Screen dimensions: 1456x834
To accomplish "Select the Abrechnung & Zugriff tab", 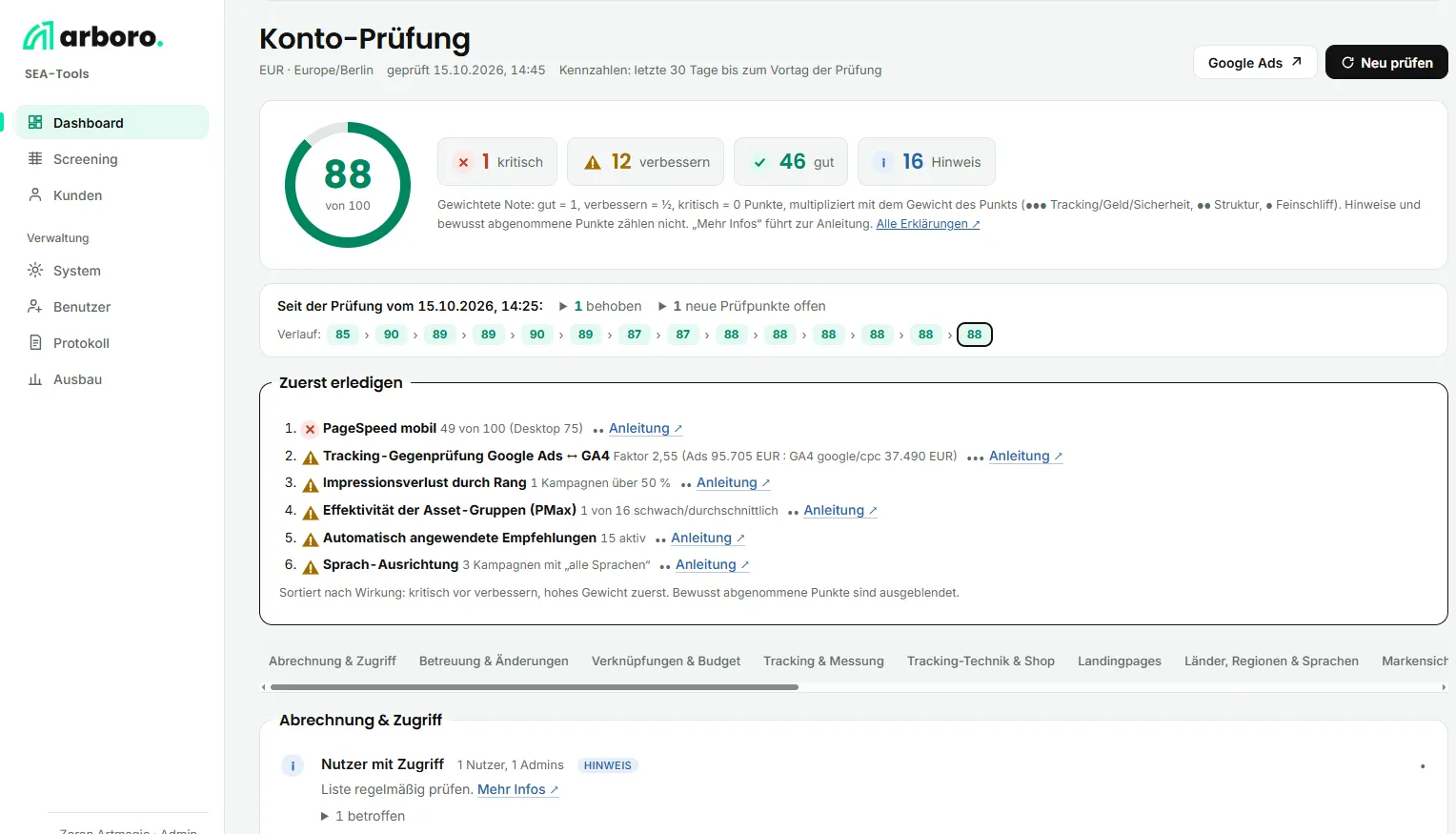I will [x=333, y=661].
